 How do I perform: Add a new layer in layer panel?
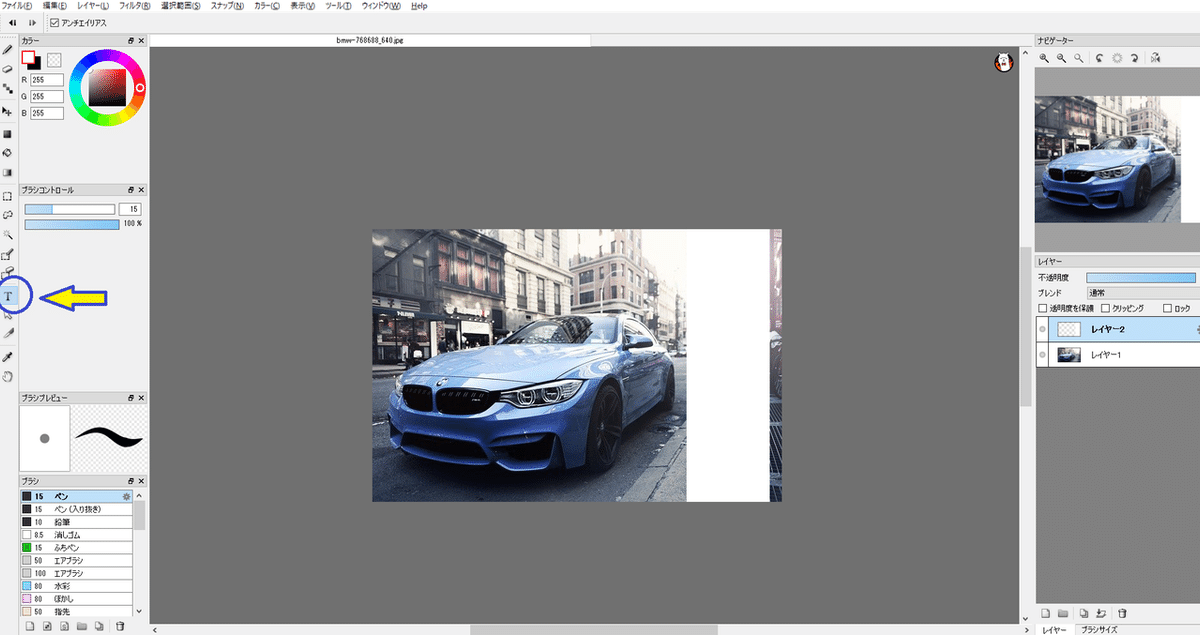point(1046,612)
